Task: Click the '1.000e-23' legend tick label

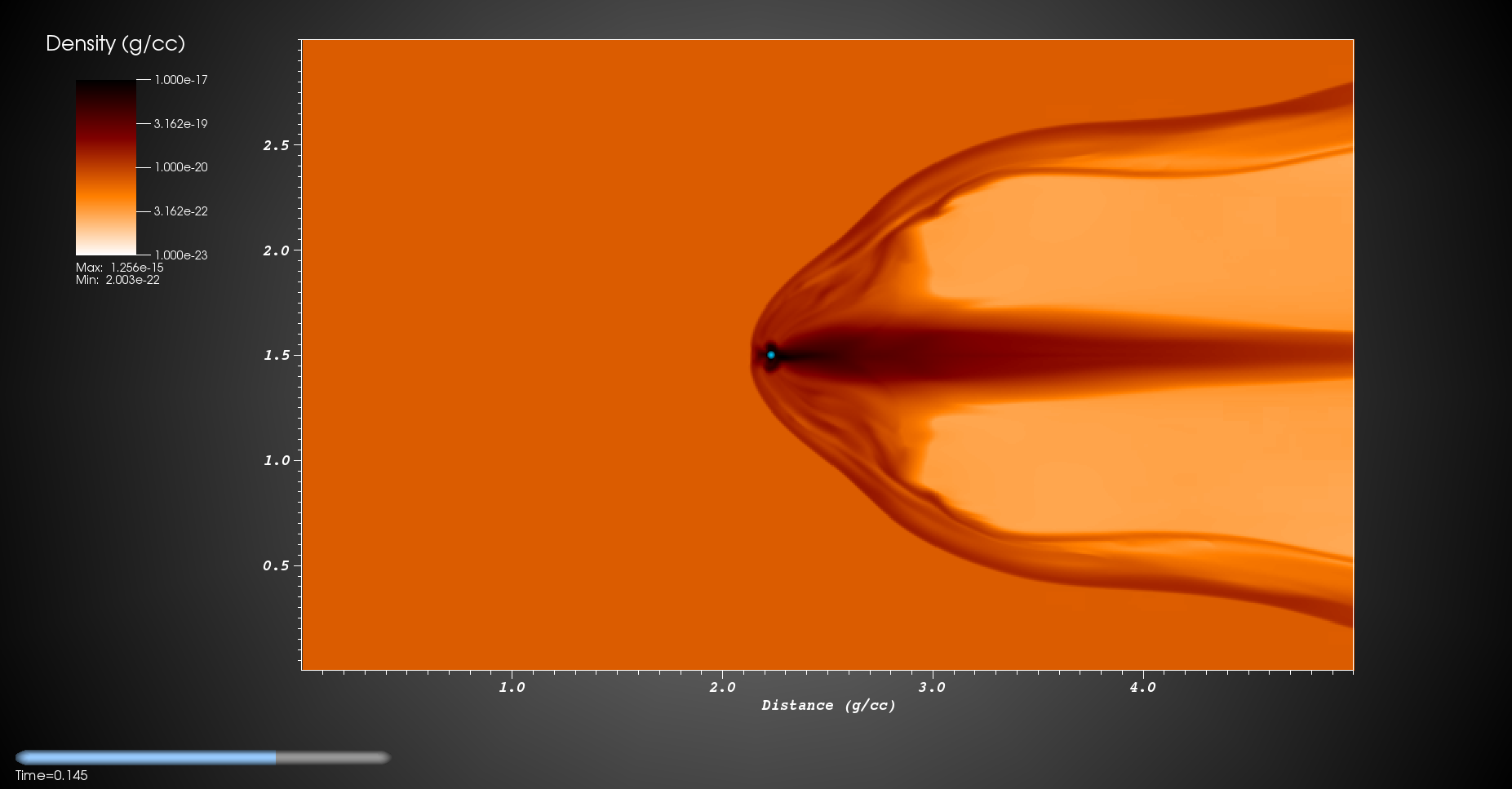Action: click(x=181, y=255)
